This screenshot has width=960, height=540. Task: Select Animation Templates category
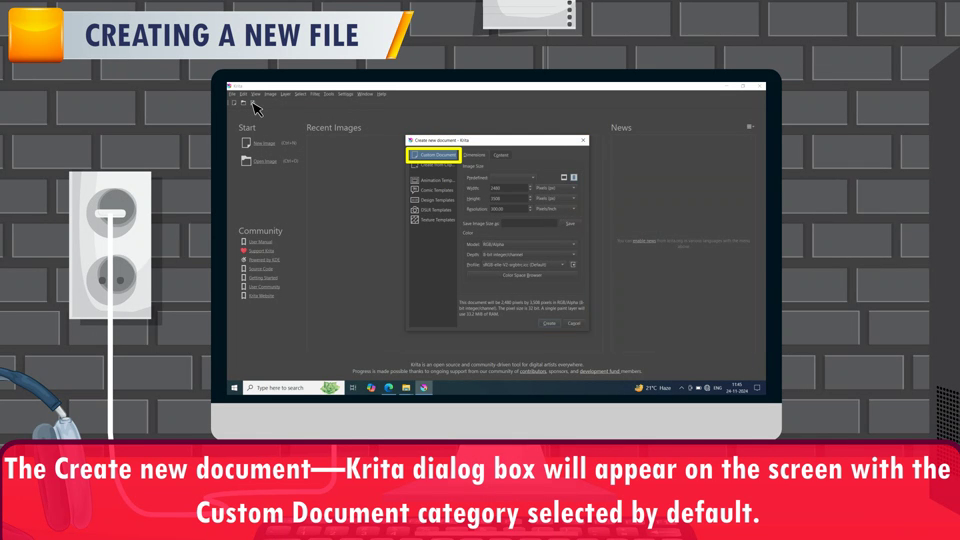coord(433,180)
